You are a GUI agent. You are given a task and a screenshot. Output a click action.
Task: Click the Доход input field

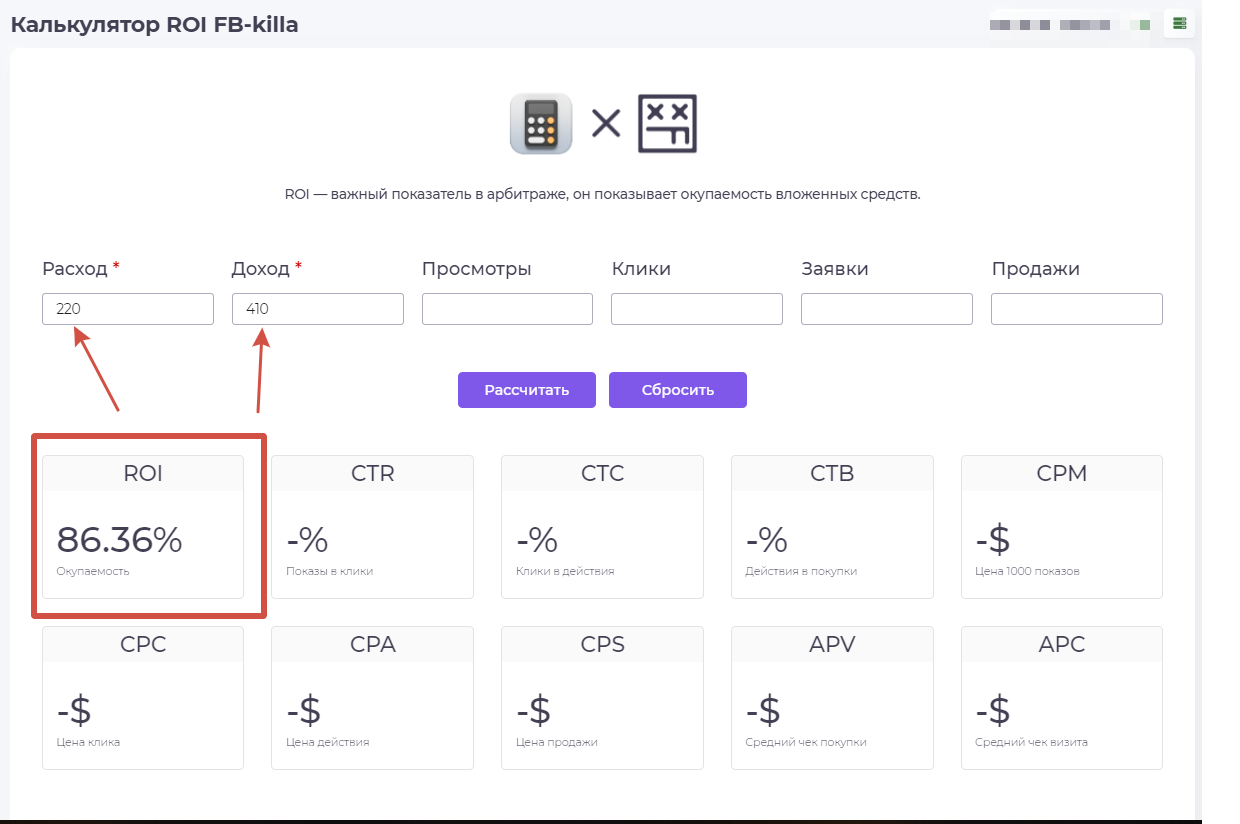tap(318, 309)
